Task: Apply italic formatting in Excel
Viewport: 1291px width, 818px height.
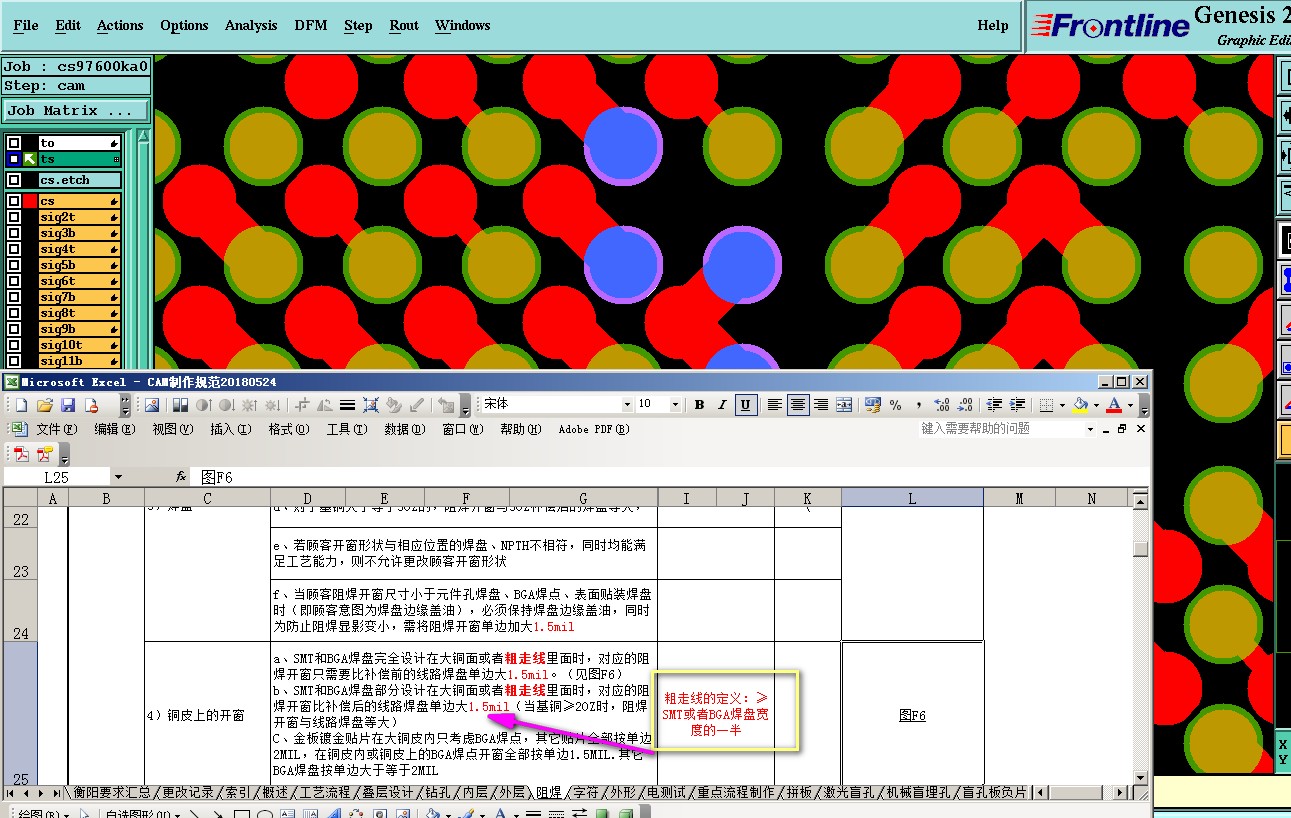Action: [x=722, y=405]
